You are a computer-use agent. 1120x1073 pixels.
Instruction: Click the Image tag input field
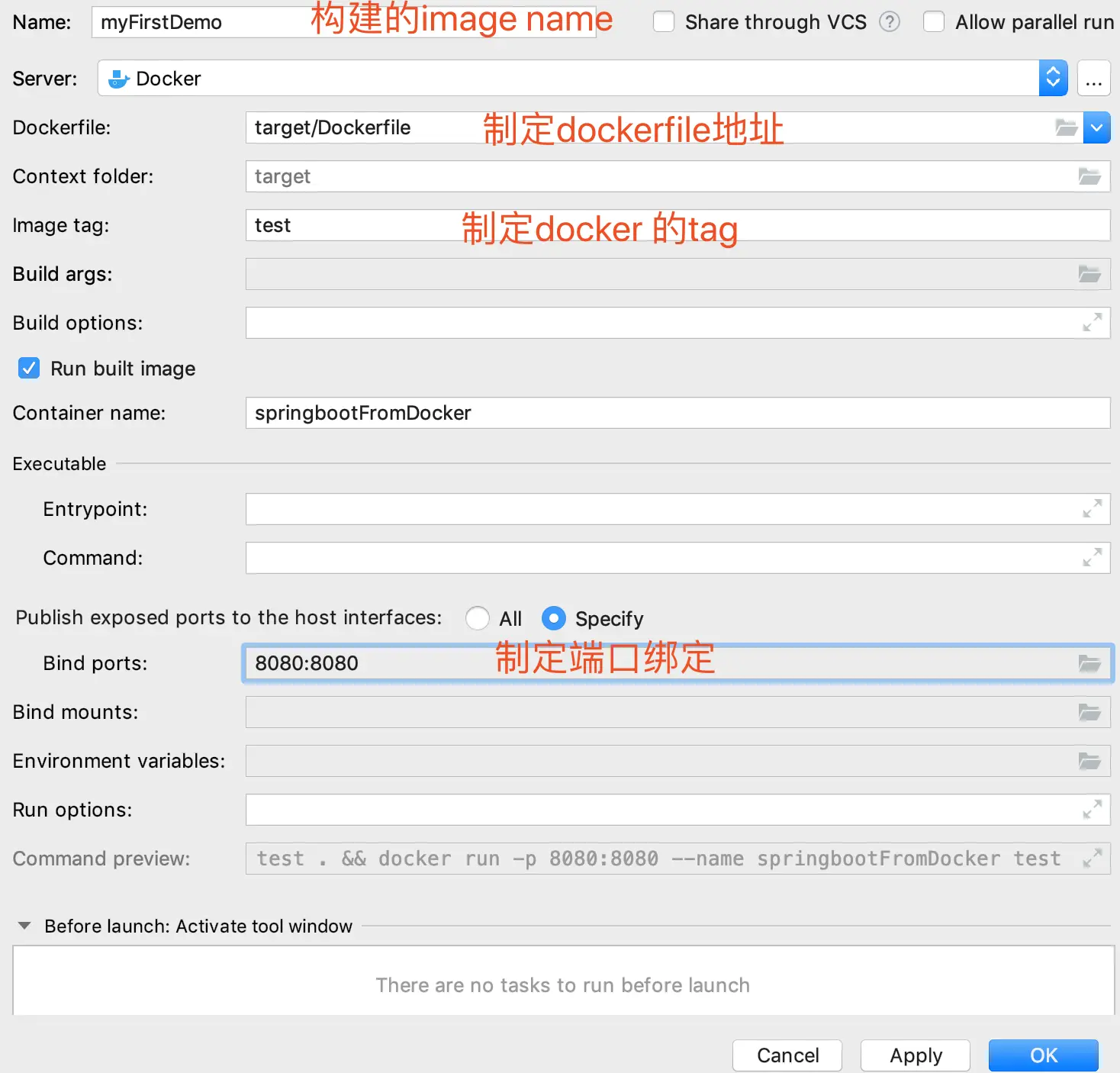[677, 225]
